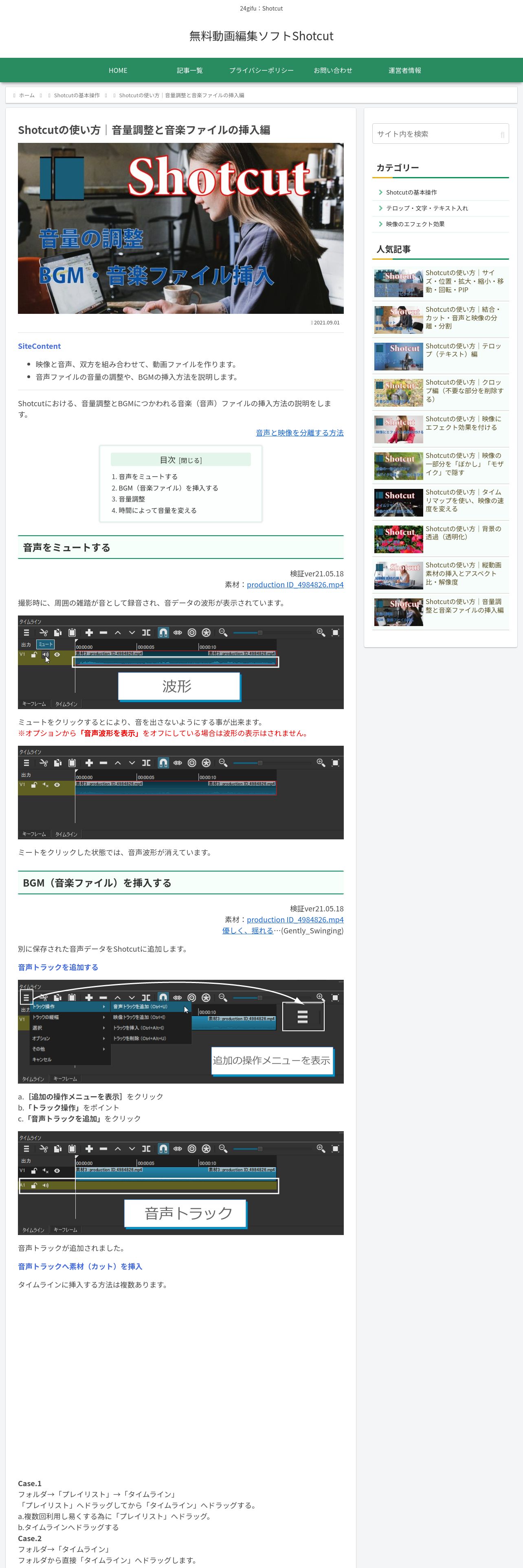Expand オプション submenu in menu screenshot

tap(69, 1038)
